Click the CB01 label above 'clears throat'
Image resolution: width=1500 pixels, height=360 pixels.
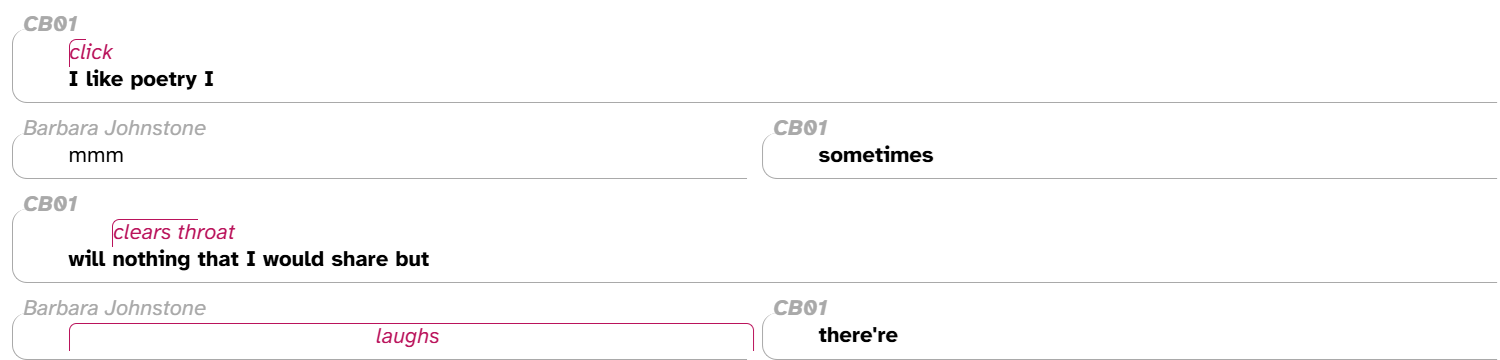[51, 203]
